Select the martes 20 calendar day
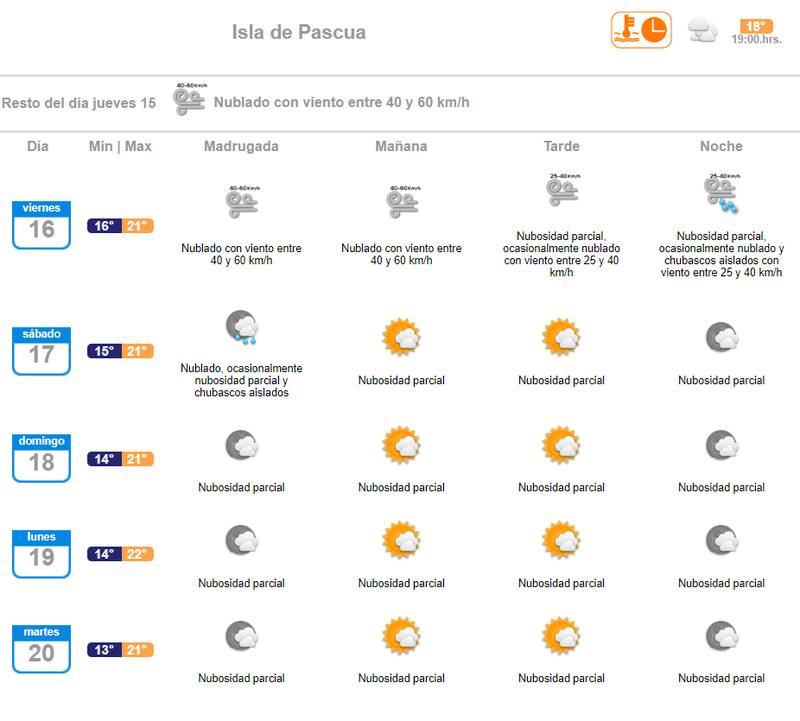Screen dimensions: 800x721 (x=41, y=648)
